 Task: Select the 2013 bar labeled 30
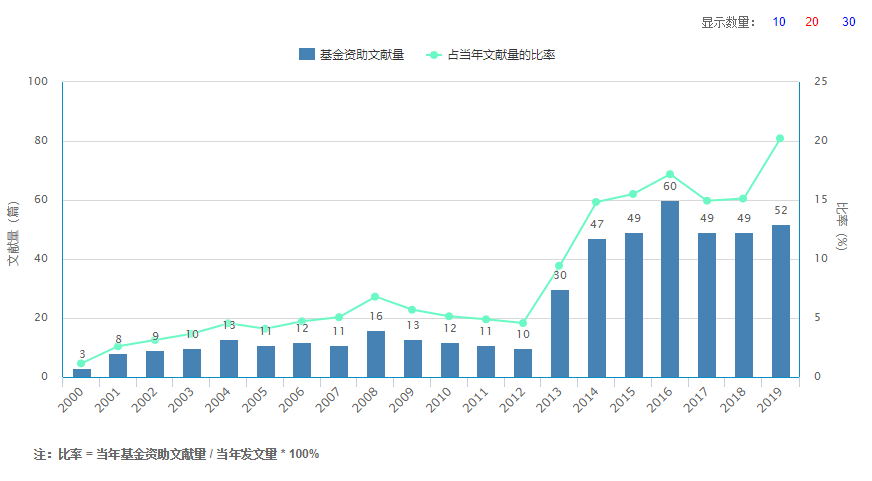point(559,334)
